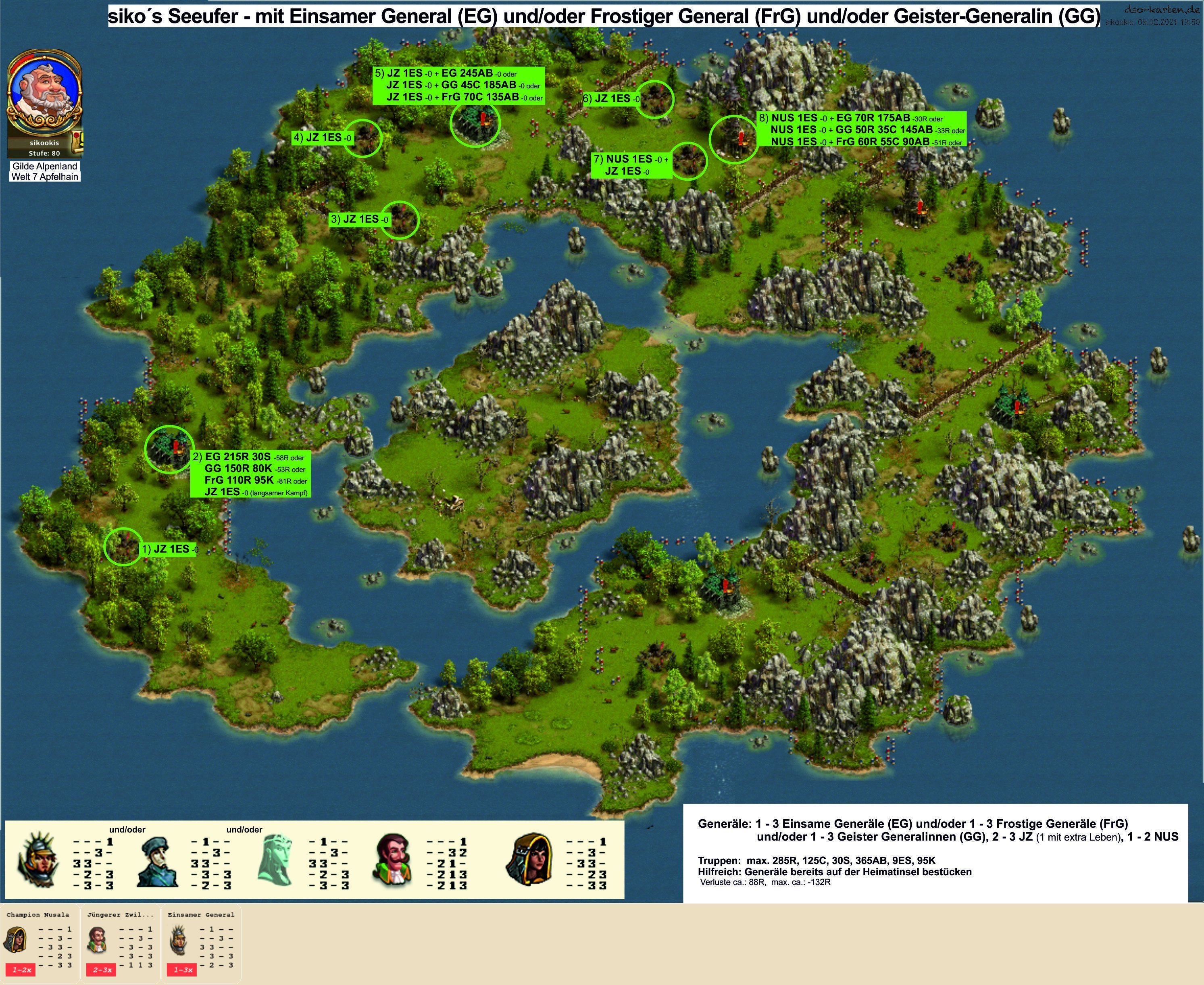This screenshot has width=1204, height=985.
Task: Click the Frostiger General portrait in legend
Action: pyautogui.click(x=157, y=862)
